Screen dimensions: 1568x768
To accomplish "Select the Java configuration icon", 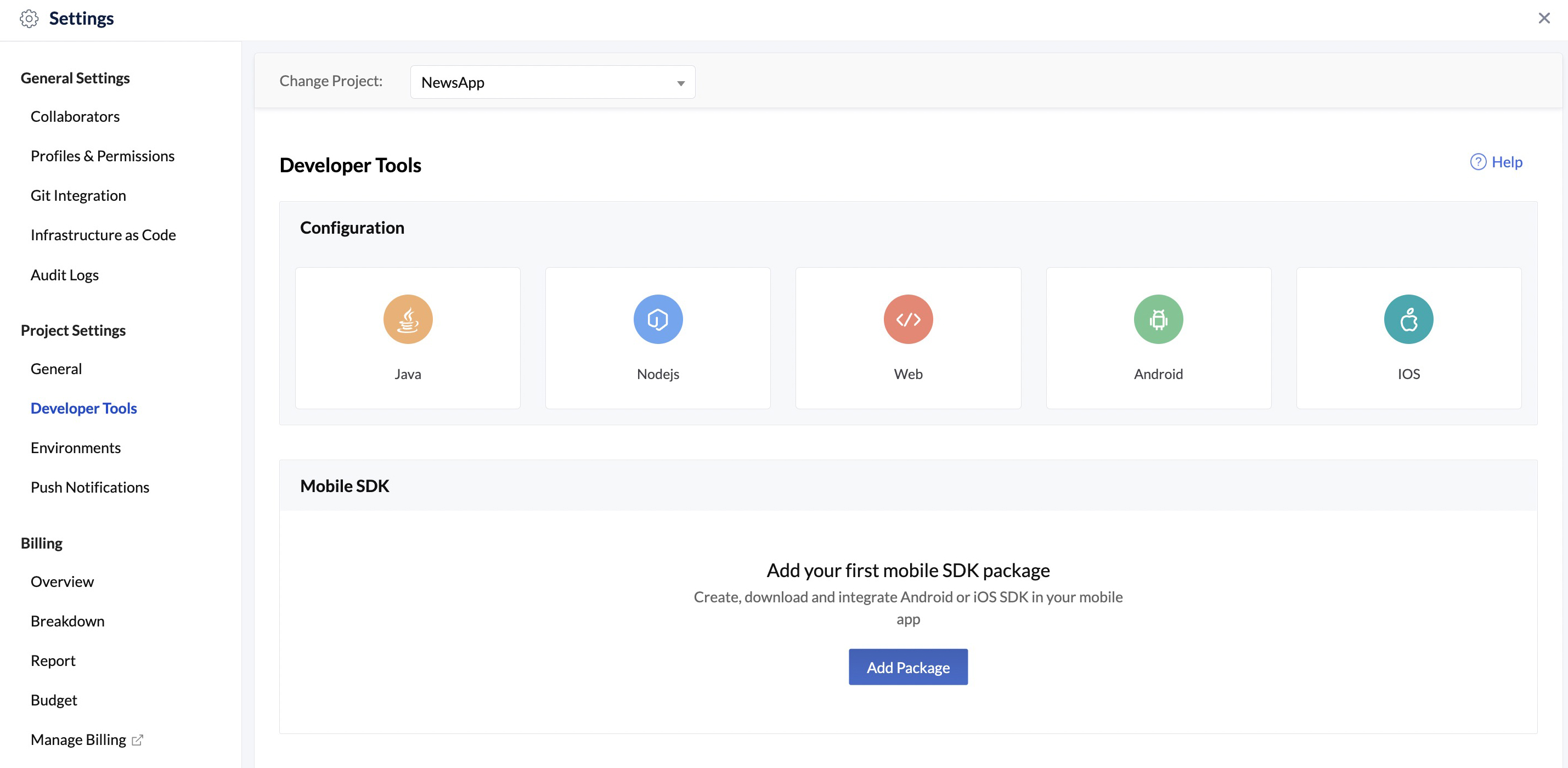I will pos(407,319).
